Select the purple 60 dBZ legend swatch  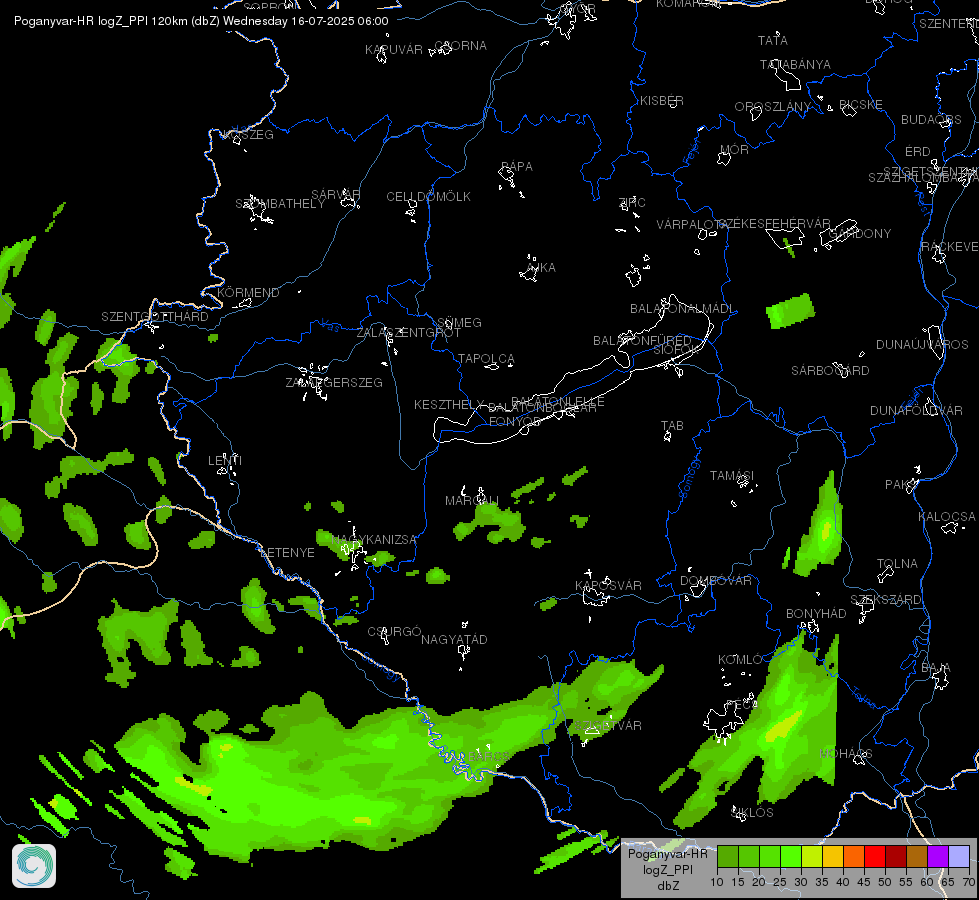pos(938,856)
